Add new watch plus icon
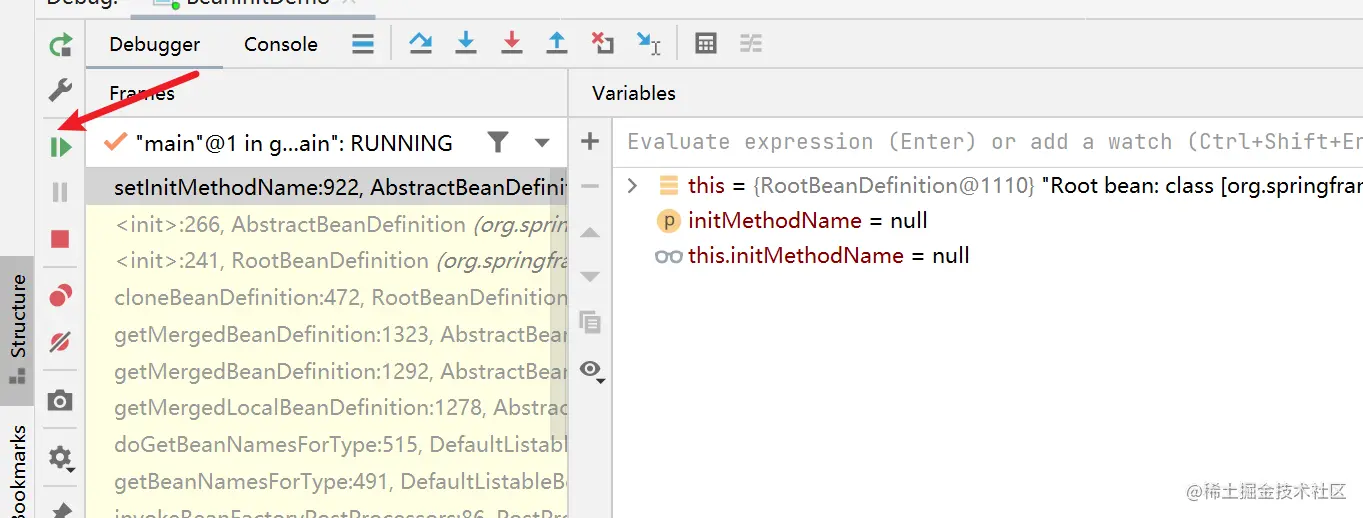The height and width of the screenshot is (518, 1363). (590, 141)
